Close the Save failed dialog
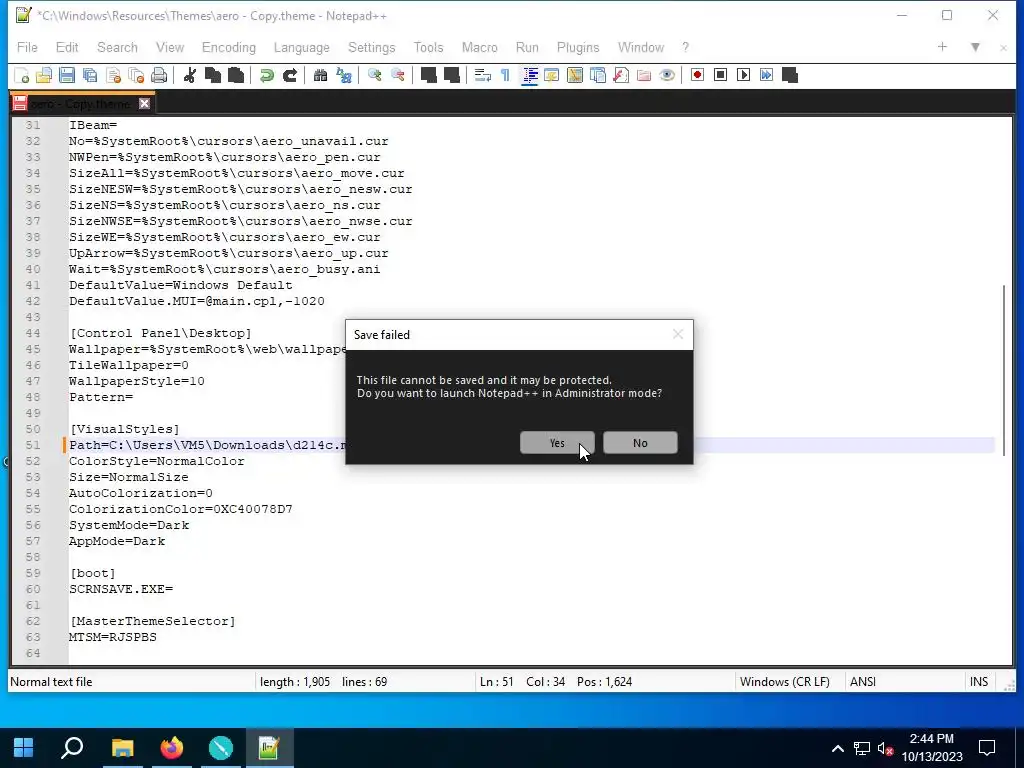Screen dimensions: 1024x768 pyautogui.click(x=678, y=334)
